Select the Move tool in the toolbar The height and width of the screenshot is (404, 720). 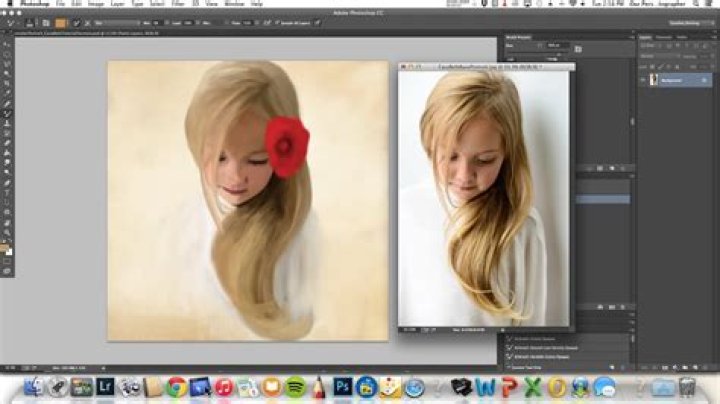coord(7,44)
